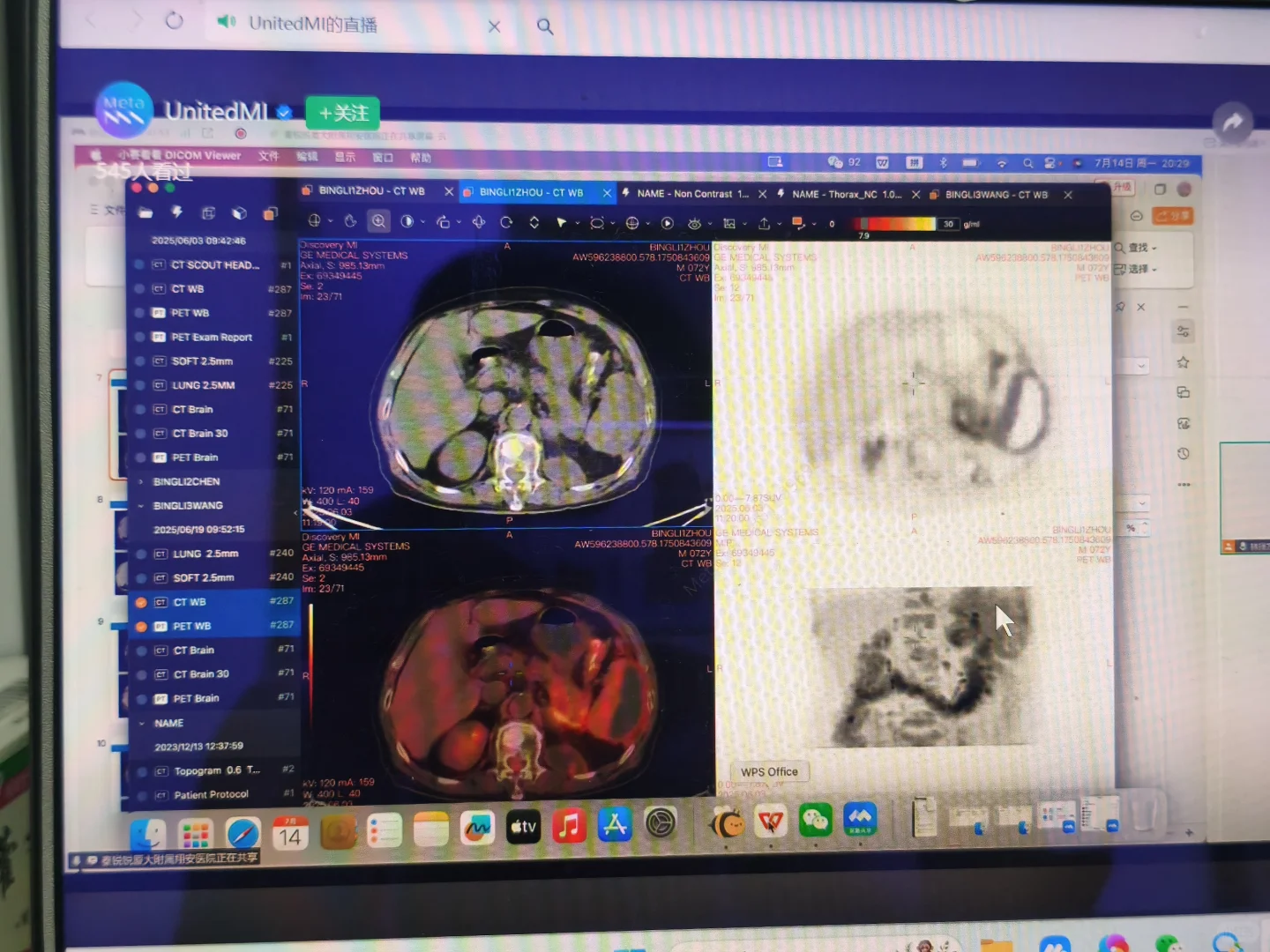Open Safari from the Dock
The width and height of the screenshot is (1270, 952).
click(243, 833)
